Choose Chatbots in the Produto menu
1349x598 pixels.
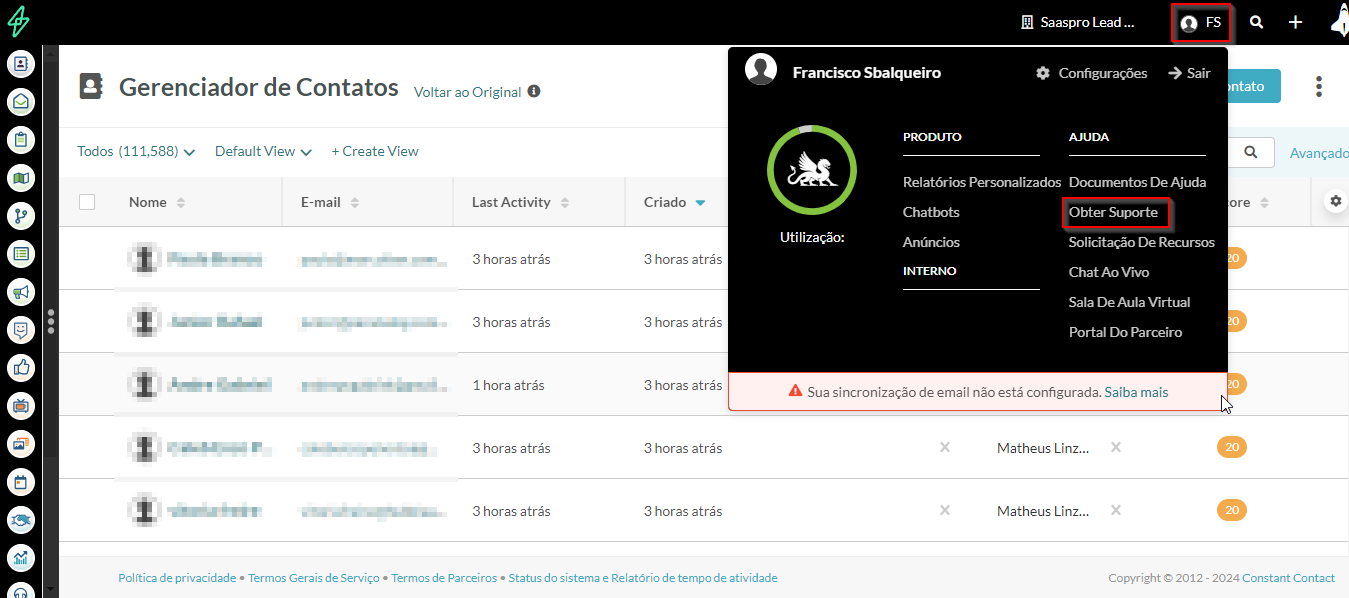click(x=931, y=213)
